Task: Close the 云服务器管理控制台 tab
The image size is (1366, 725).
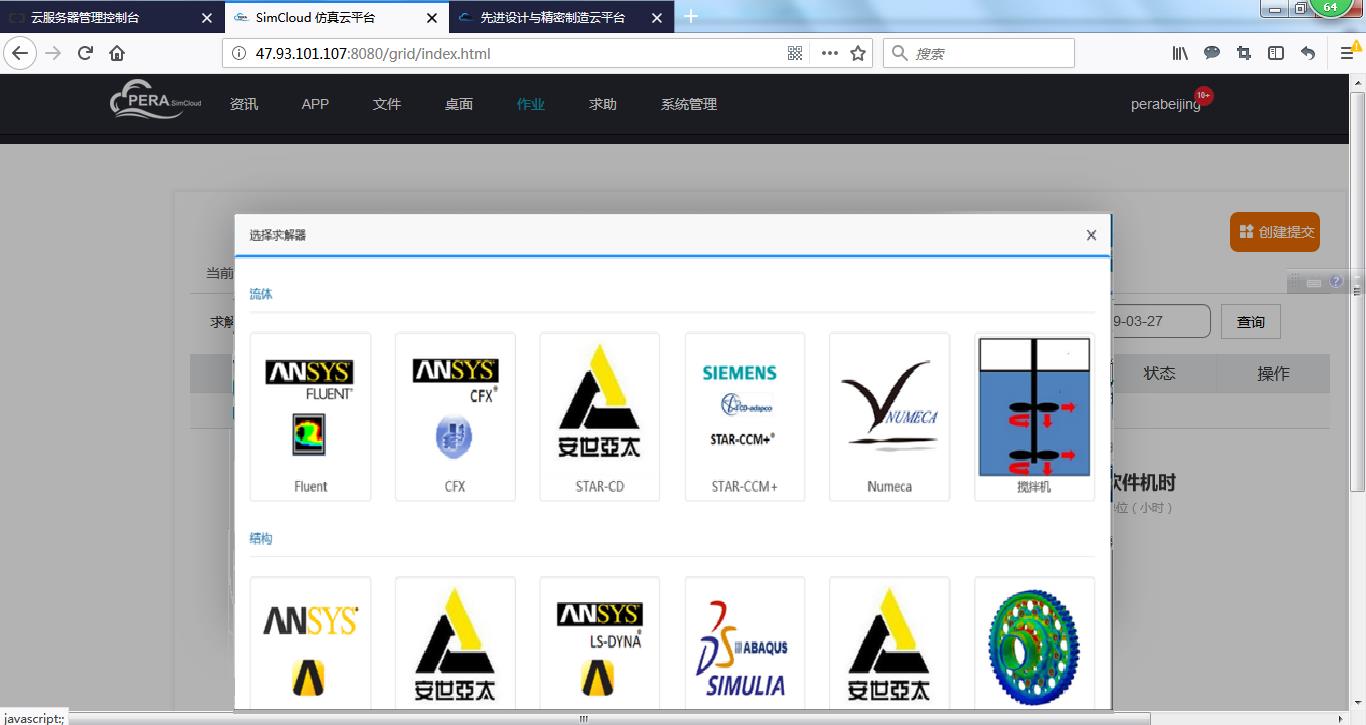Action: 207,18
